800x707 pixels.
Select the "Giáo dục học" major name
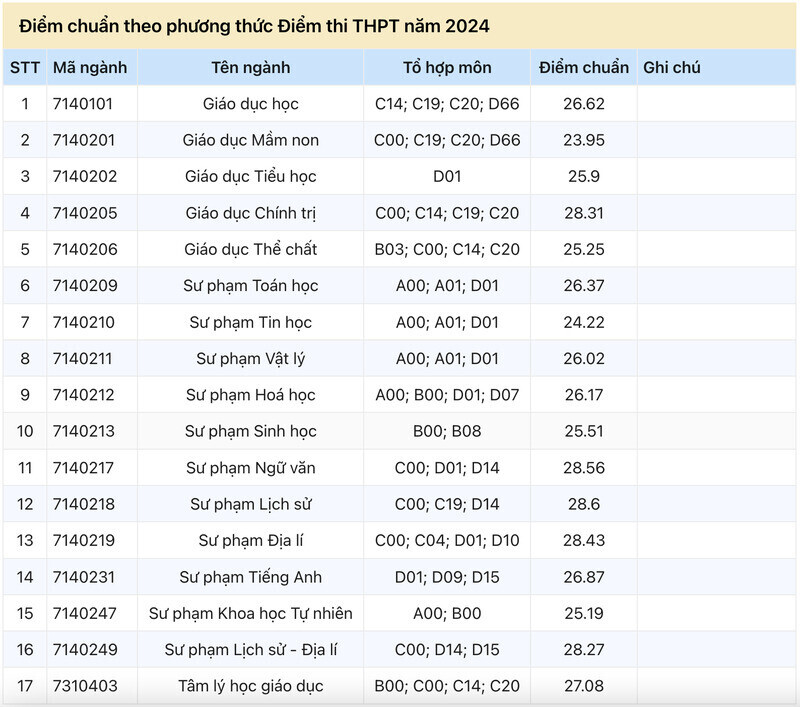[x=250, y=104]
